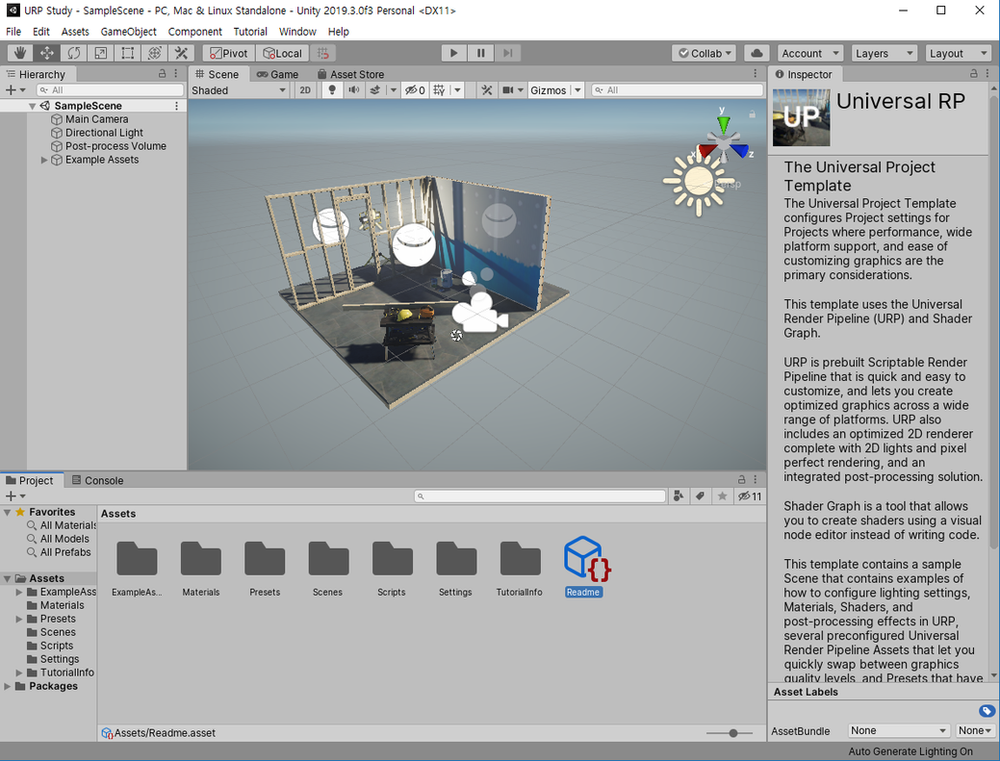
Task: Toggle 2D scene view mode
Action: pyautogui.click(x=305, y=90)
